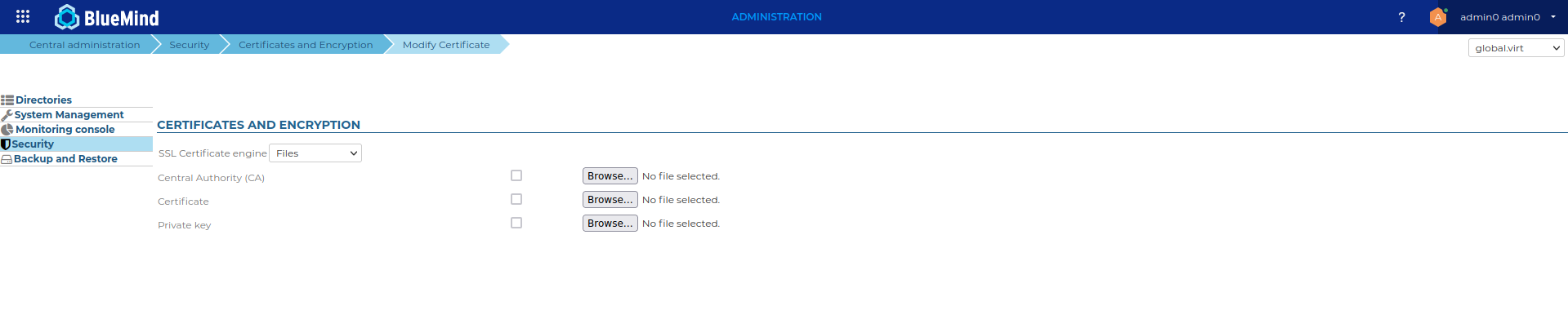1568x319 pixels.
Task: Go to Certificates and Encryption breadcrumb
Action: (306, 45)
